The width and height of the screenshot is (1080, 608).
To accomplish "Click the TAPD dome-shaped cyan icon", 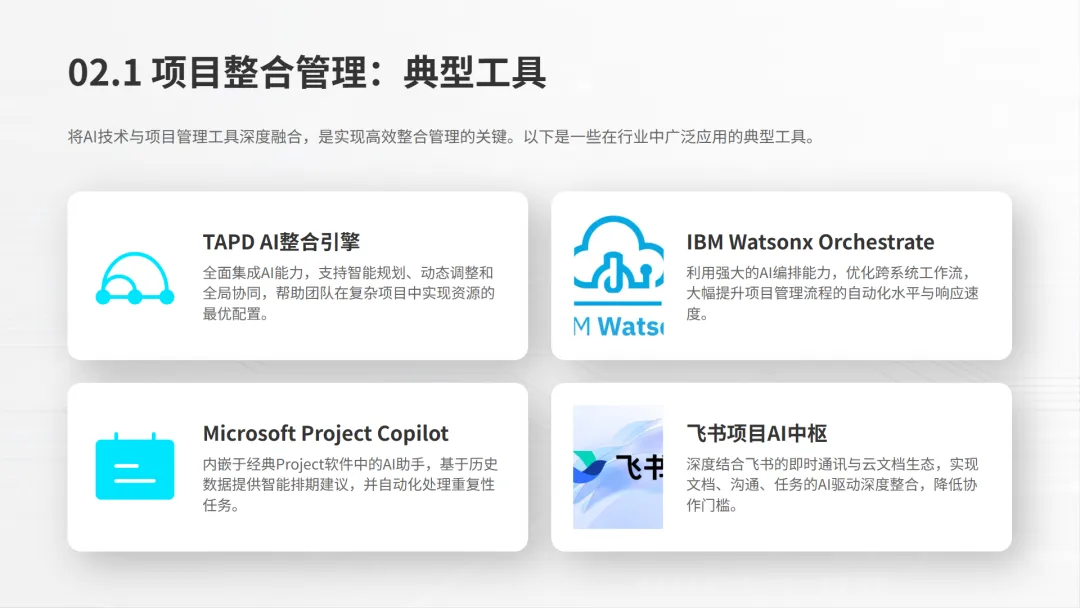I will coord(135,278).
